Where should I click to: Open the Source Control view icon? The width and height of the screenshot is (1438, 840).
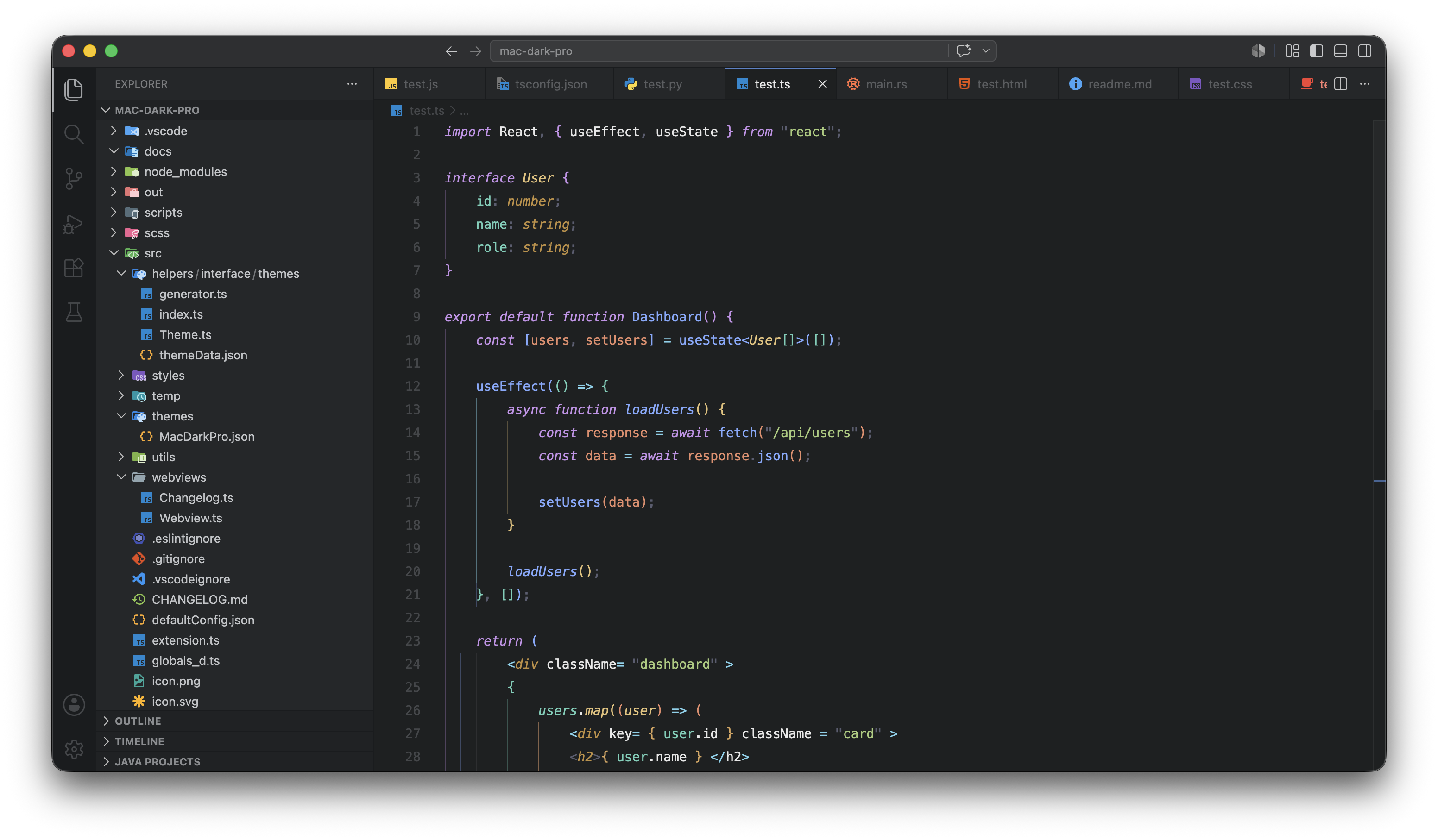(74, 178)
